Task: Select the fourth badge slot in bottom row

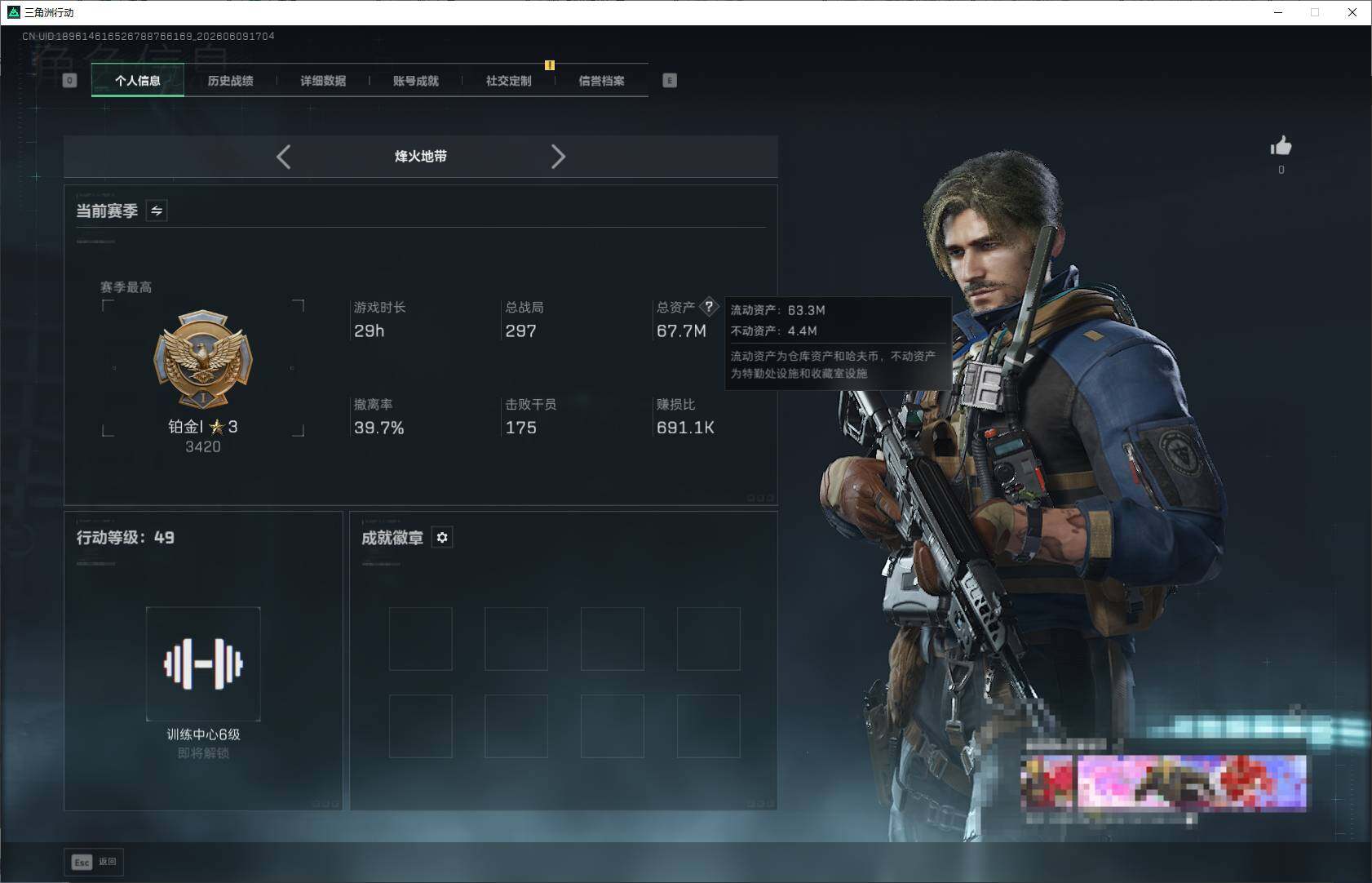Action: point(709,726)
